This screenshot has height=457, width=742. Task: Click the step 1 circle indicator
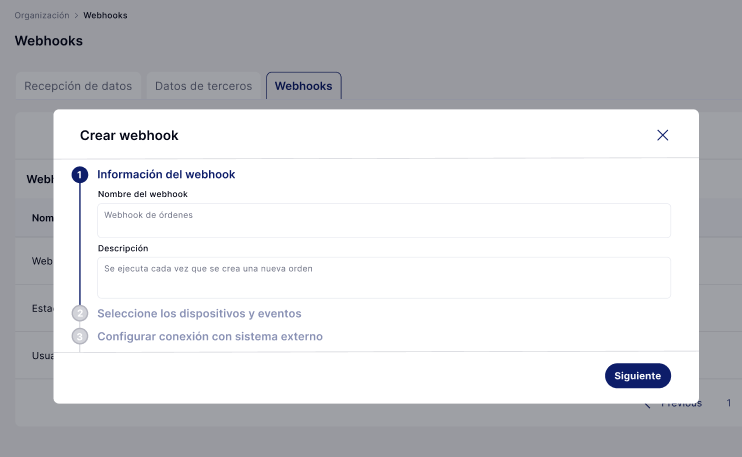tap(80, 175)
